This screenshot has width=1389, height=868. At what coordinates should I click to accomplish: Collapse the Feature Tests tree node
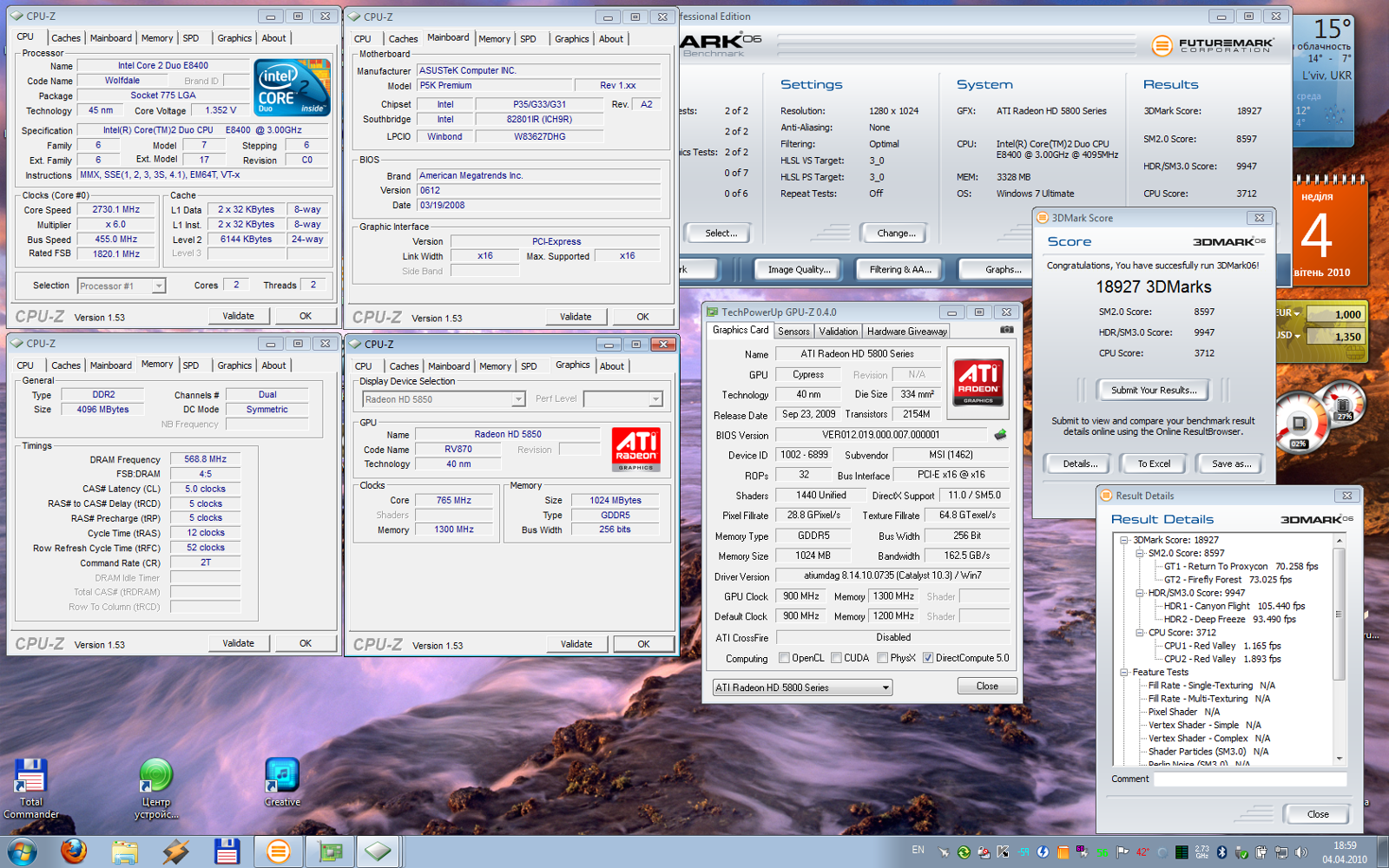(x=1124, y=672)
